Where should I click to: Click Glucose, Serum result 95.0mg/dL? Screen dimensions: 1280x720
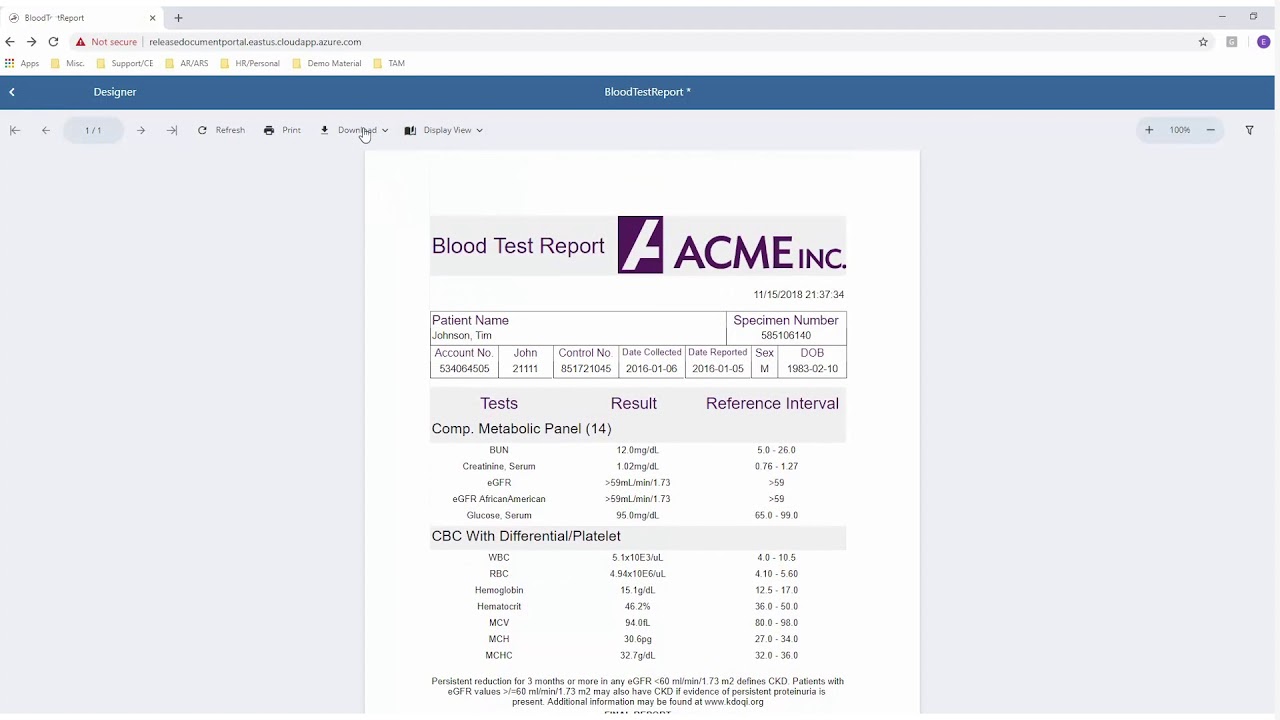pos(637,516)
